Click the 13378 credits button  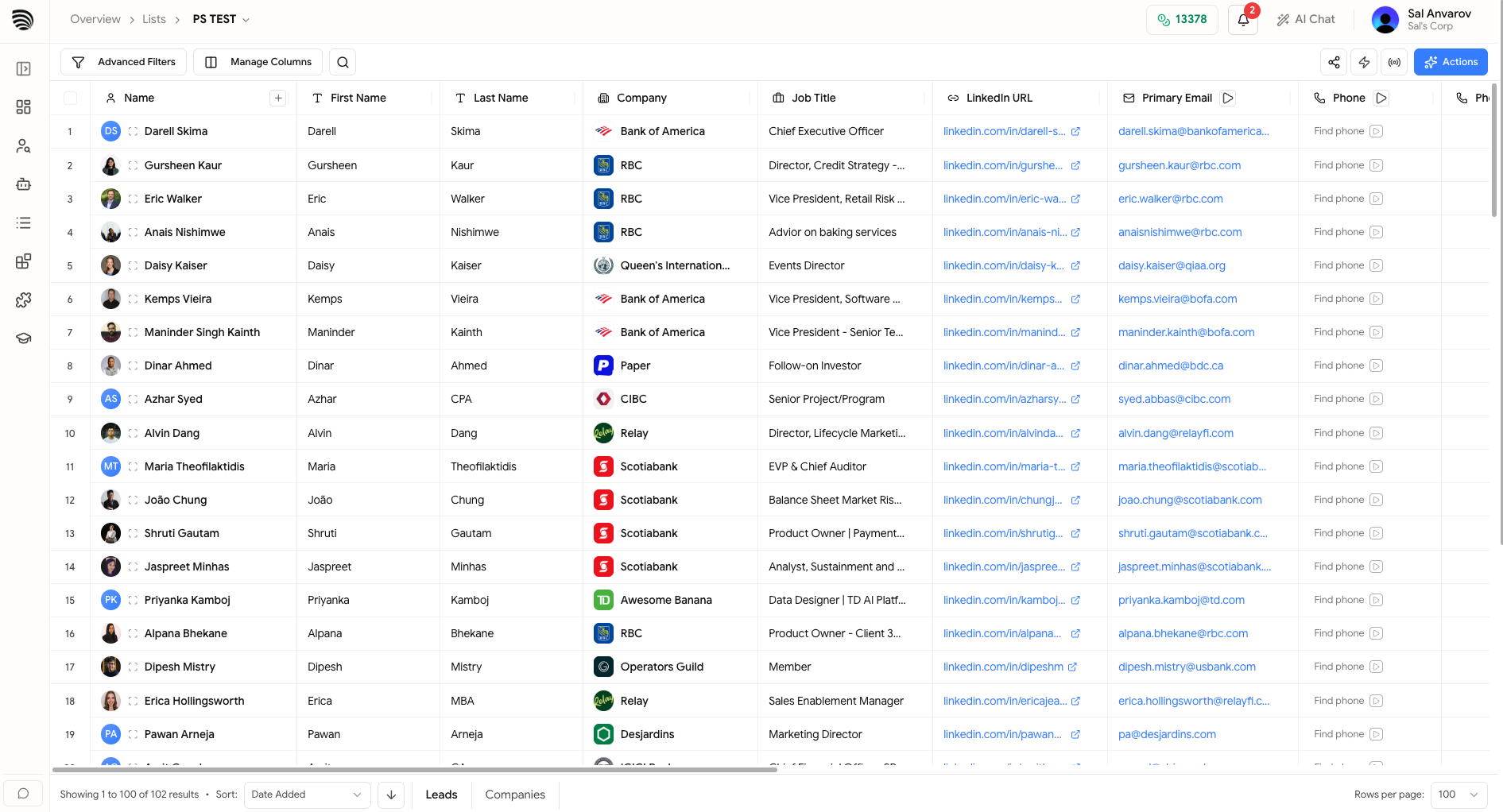pos(1182,20)
